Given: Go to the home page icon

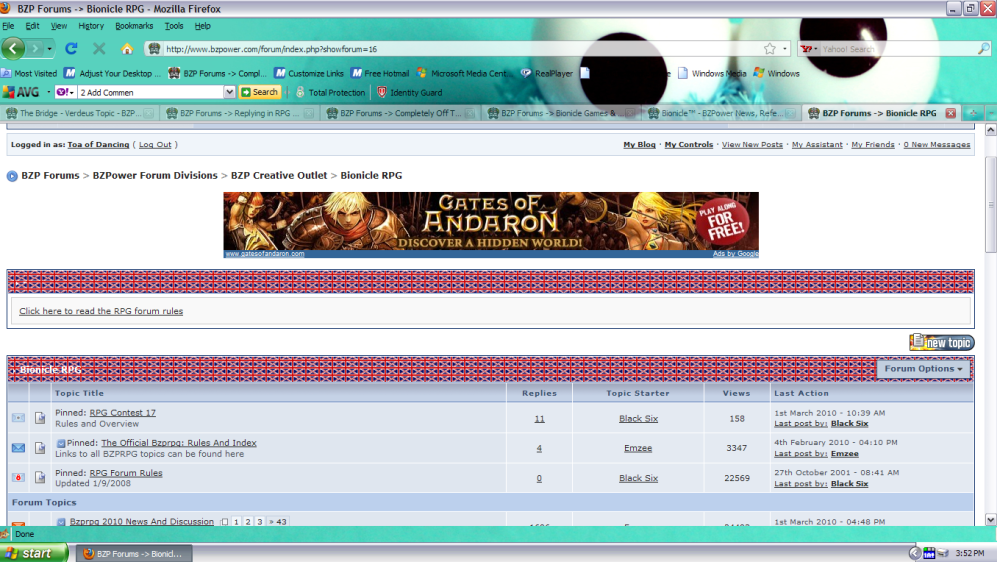Looking at the screenshot, I should (x=127, y=48).
